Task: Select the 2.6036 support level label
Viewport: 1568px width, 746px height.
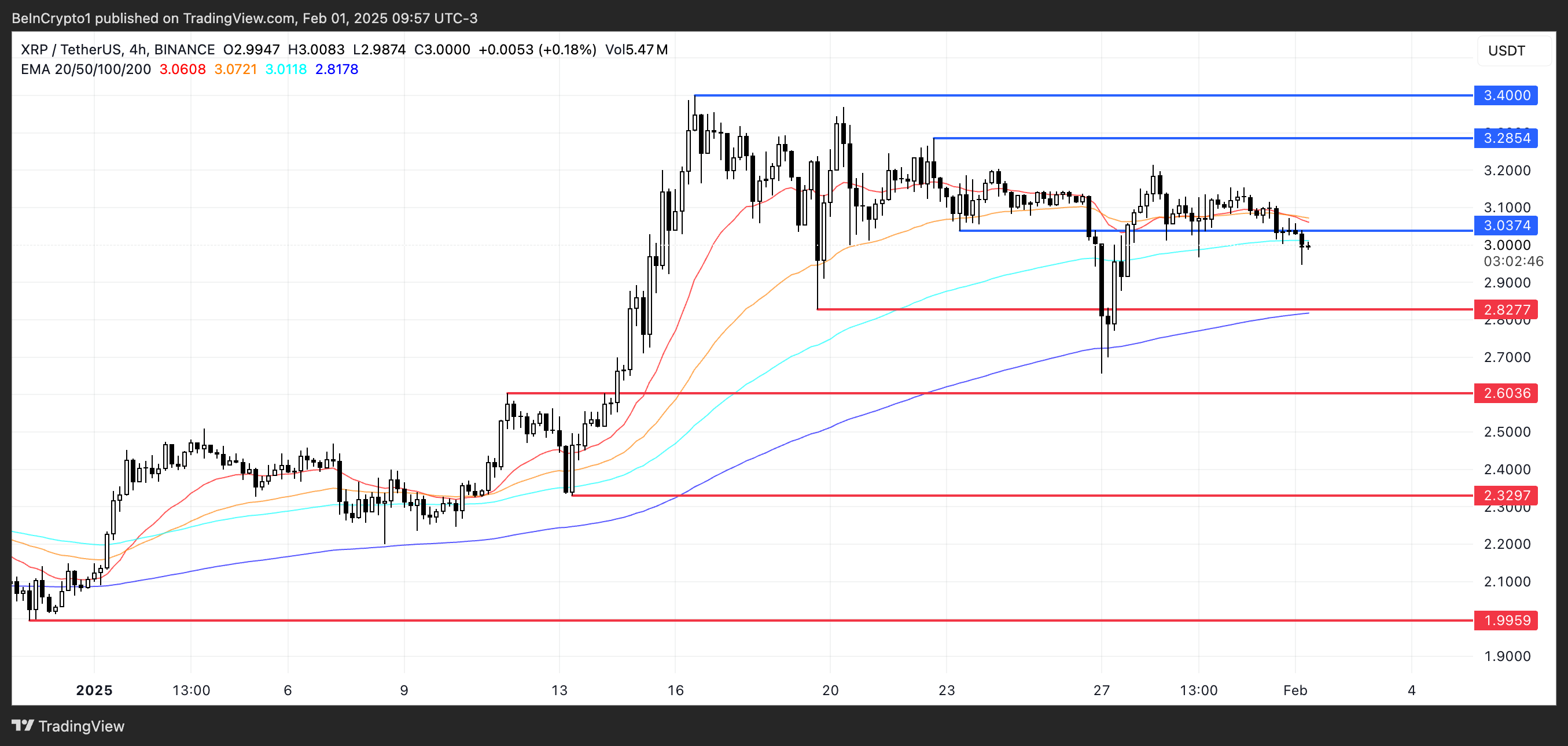Action: point(1506,393)
